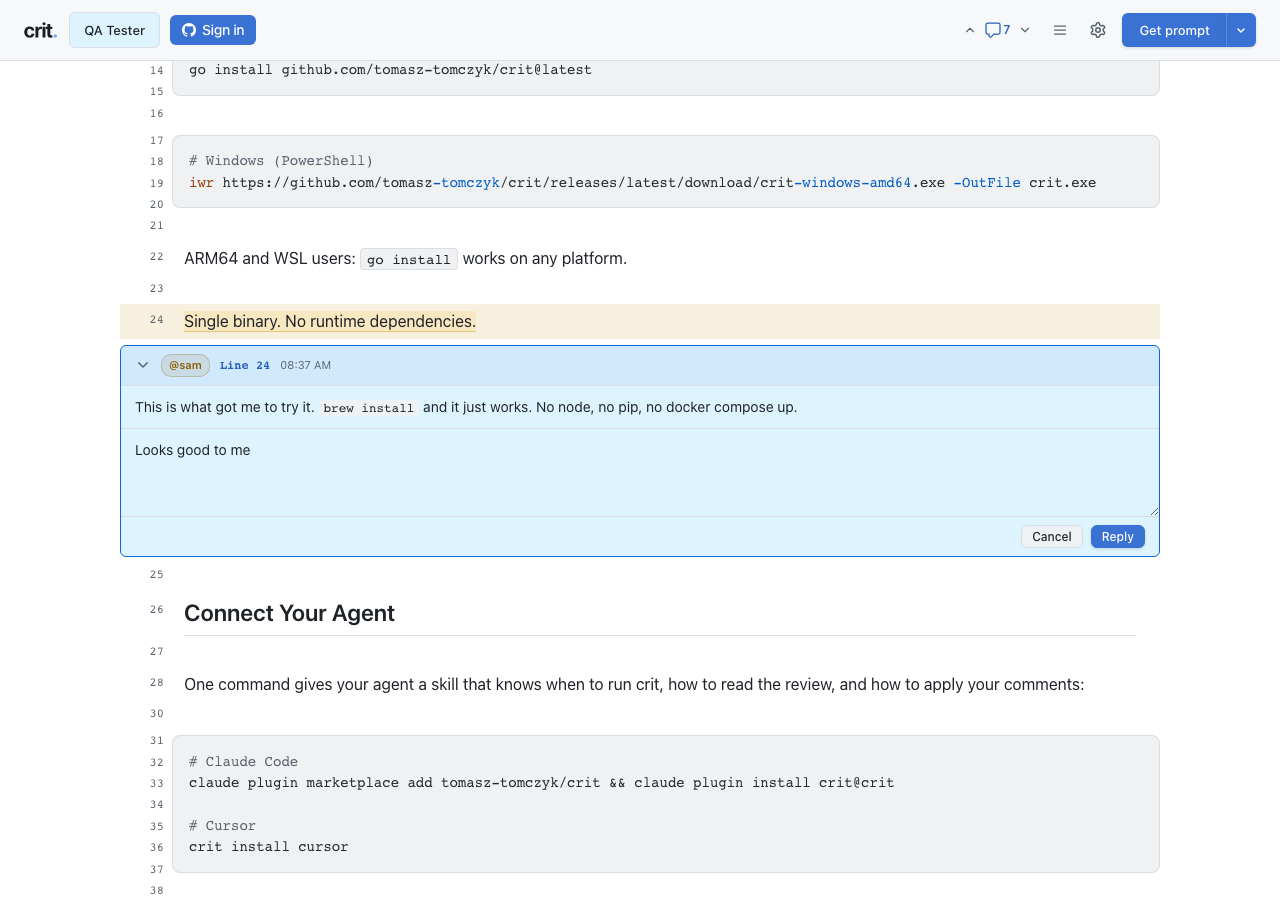
Task: Click the QA Tester name badge
Action: coord(114,30)
